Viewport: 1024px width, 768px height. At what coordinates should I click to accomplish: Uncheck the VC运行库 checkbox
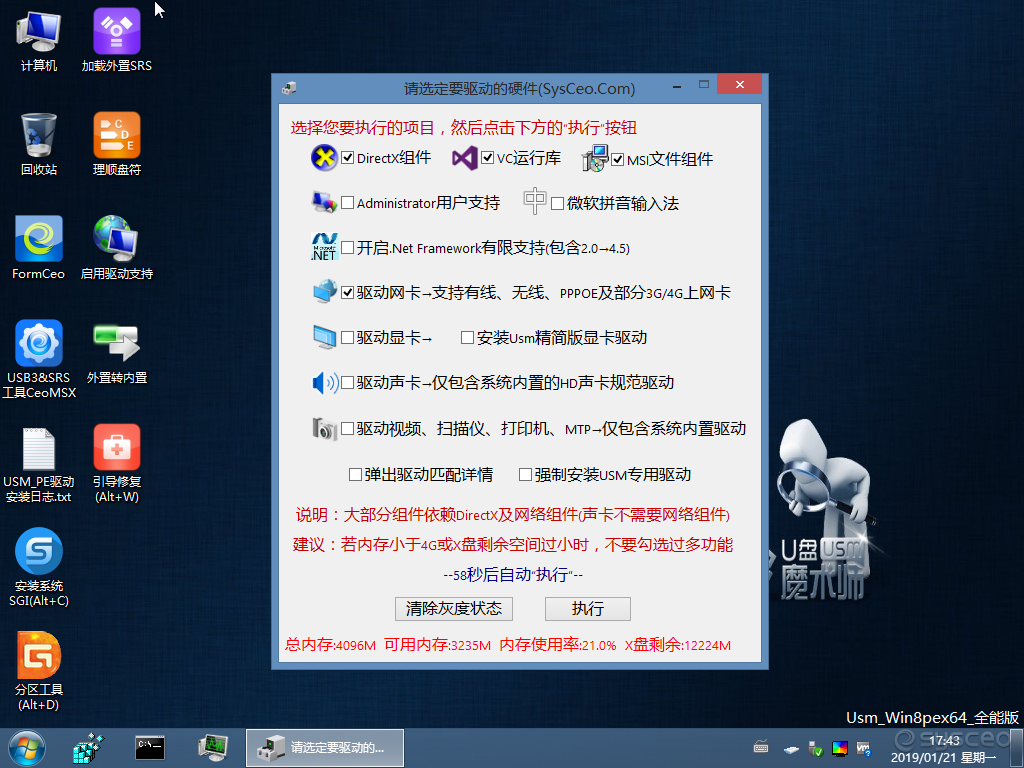(487, 157)
